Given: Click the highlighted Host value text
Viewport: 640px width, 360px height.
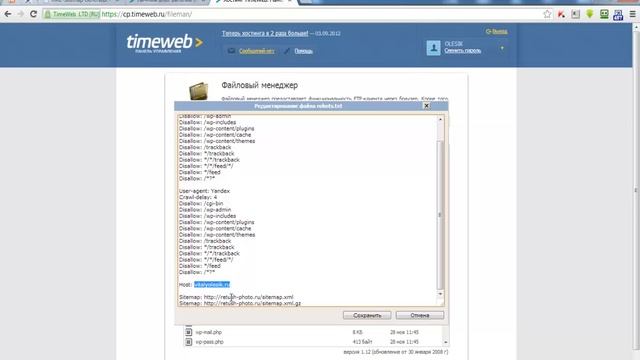Looking at the screenshot, I should tap(212, 284).
